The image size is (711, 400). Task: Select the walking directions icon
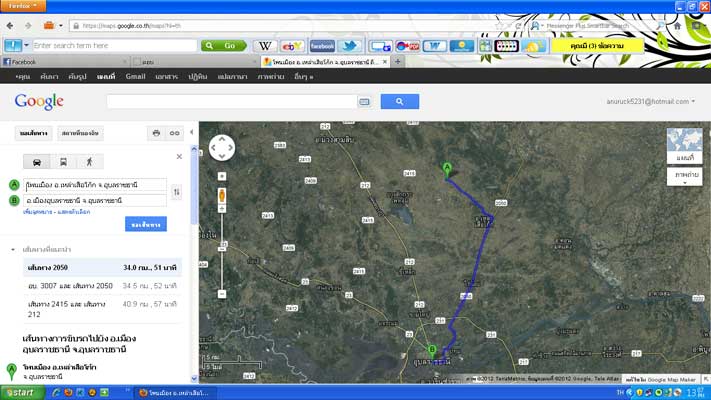pyautogui.click(x=89, y=161)
